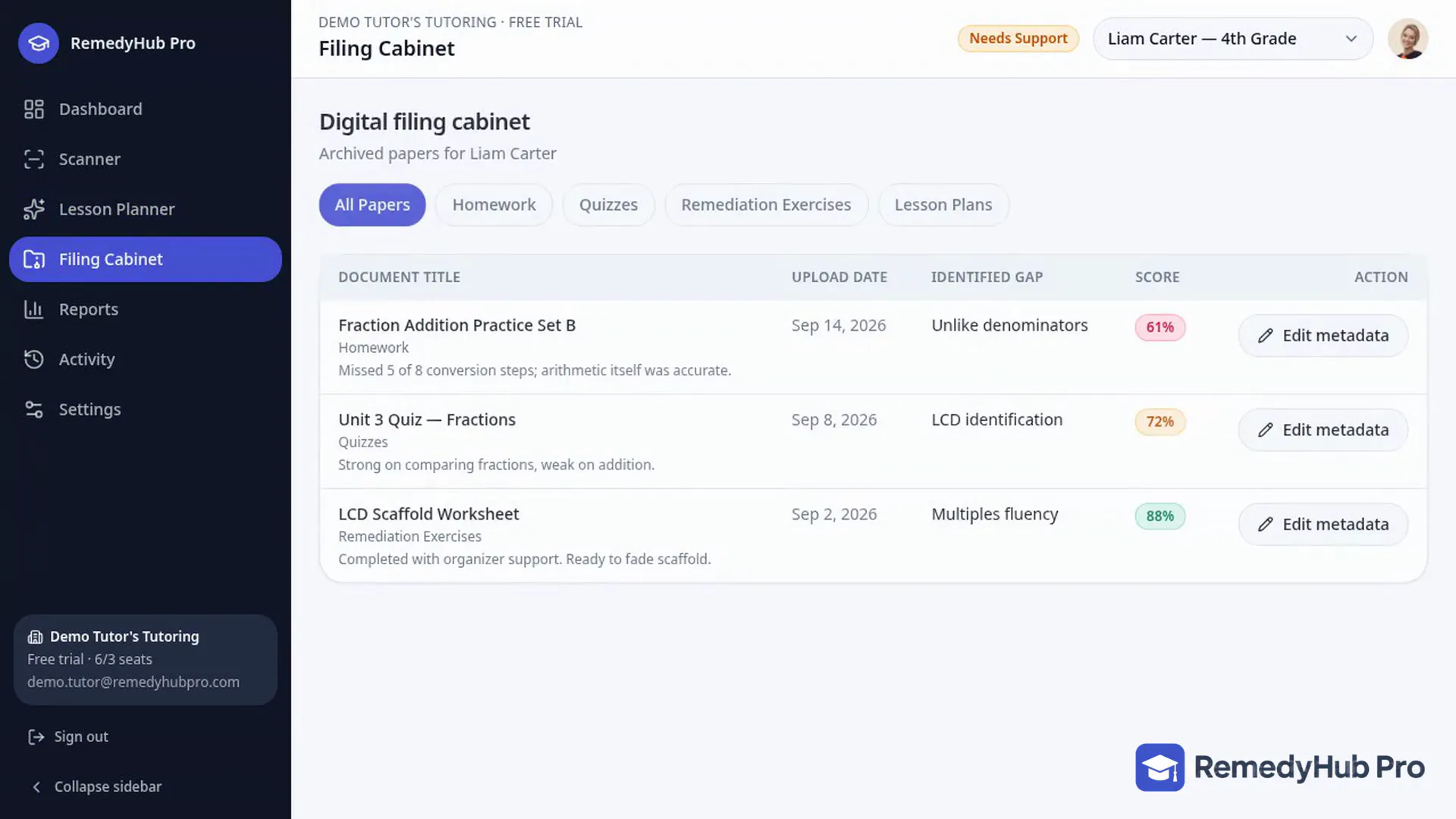Click the building icon beside Demo Tutor's Tutoring
The image size is (1456, 819).
click(x=35, y=637)
